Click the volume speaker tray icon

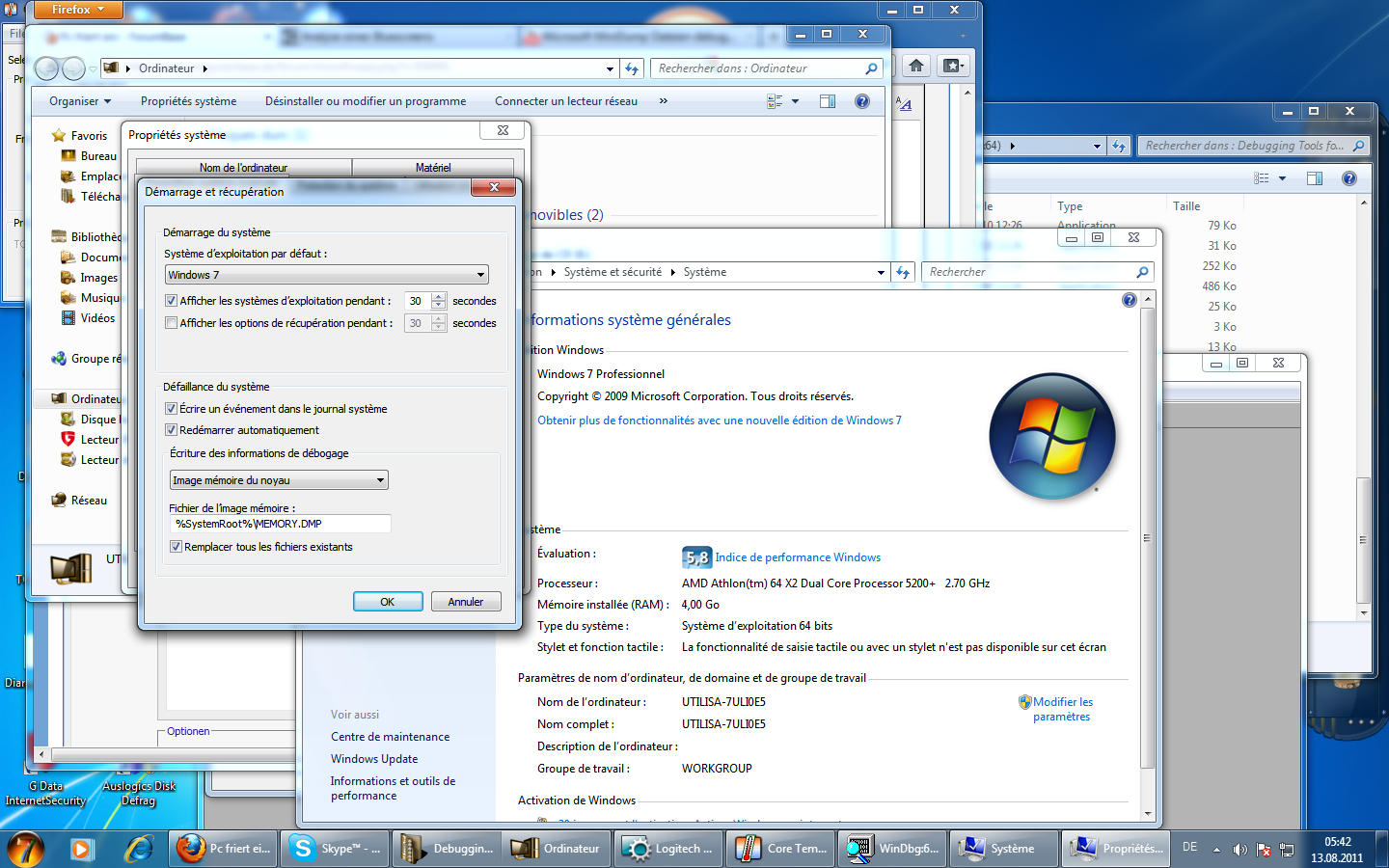coord(1239,850)
